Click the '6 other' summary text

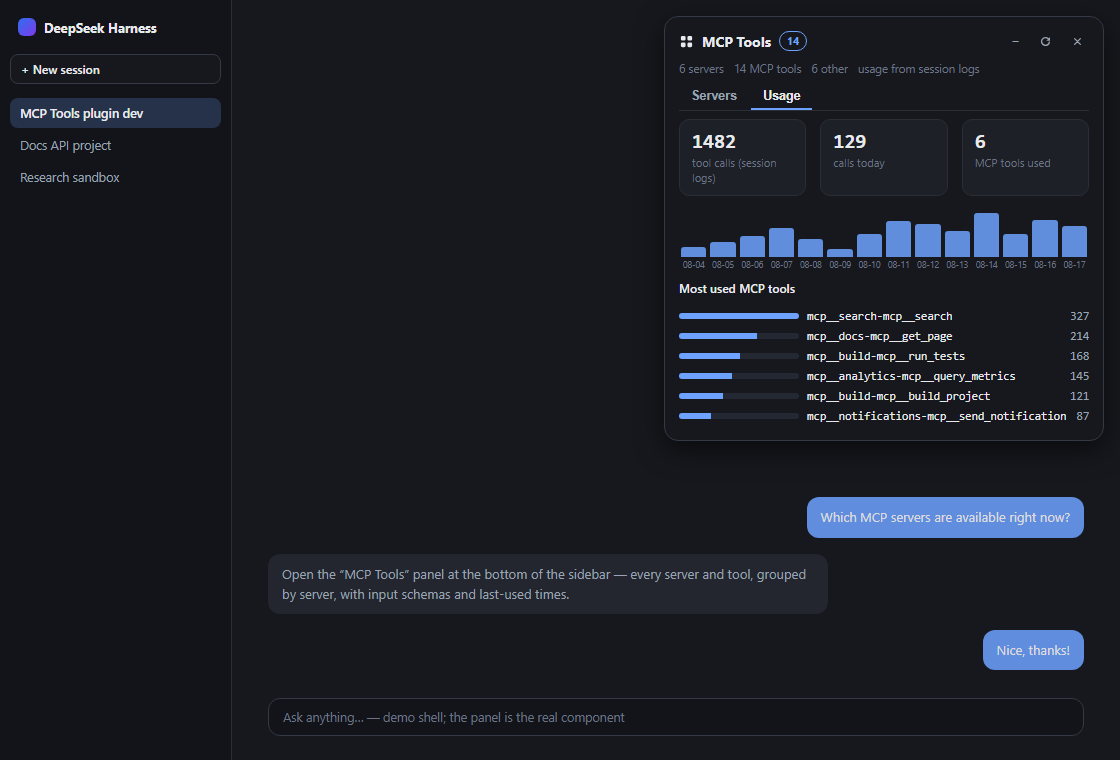(829, 69)
